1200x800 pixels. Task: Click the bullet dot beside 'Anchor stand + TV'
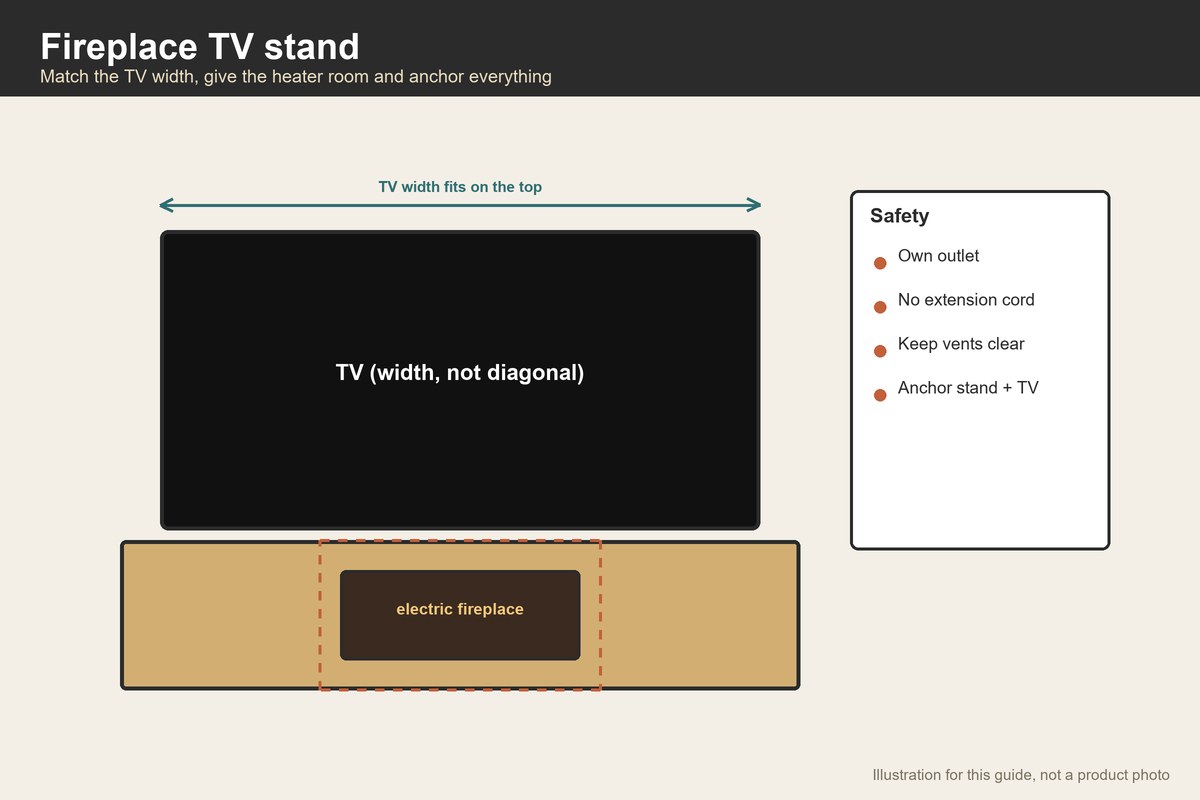click(880, 395)
